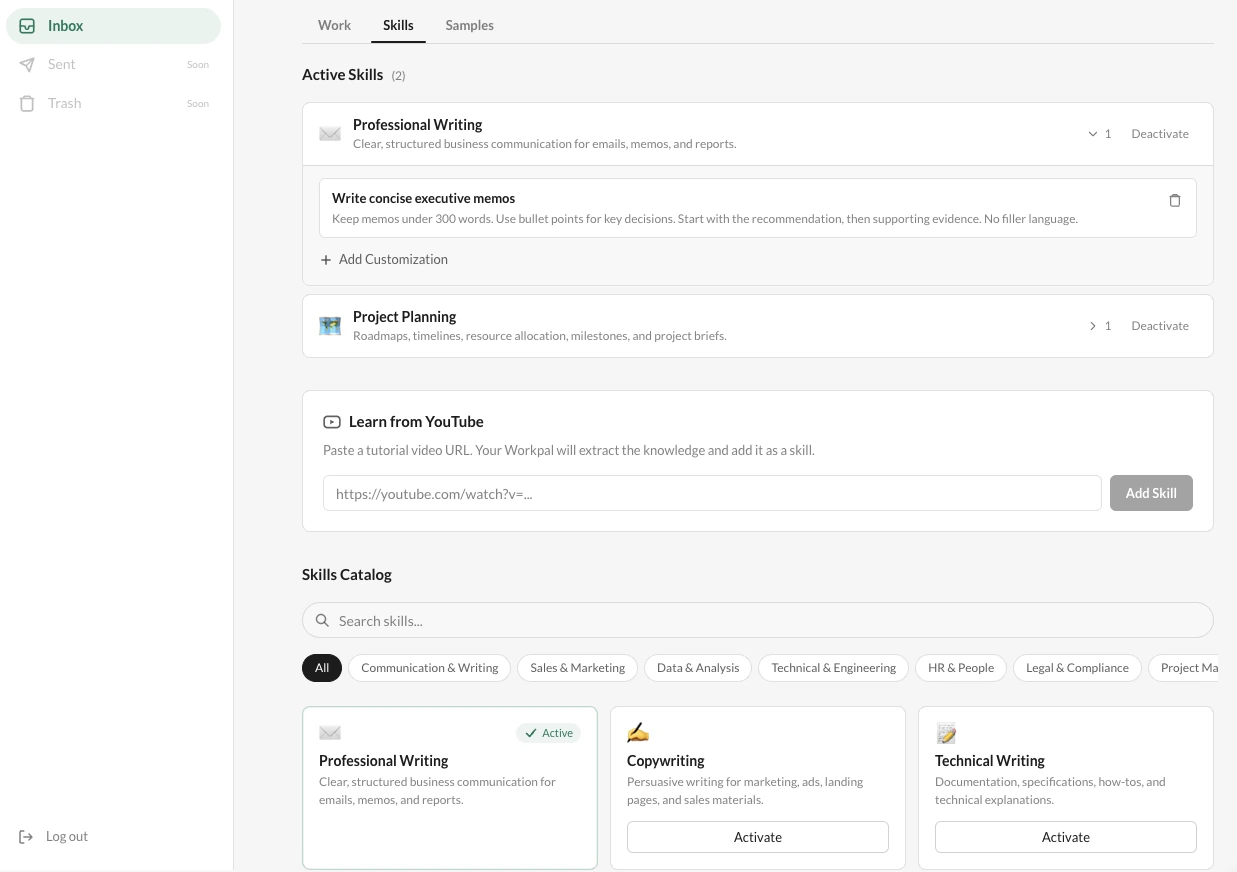Click the Active checkmark badge on Professional Writing

[x=548, y=733]
